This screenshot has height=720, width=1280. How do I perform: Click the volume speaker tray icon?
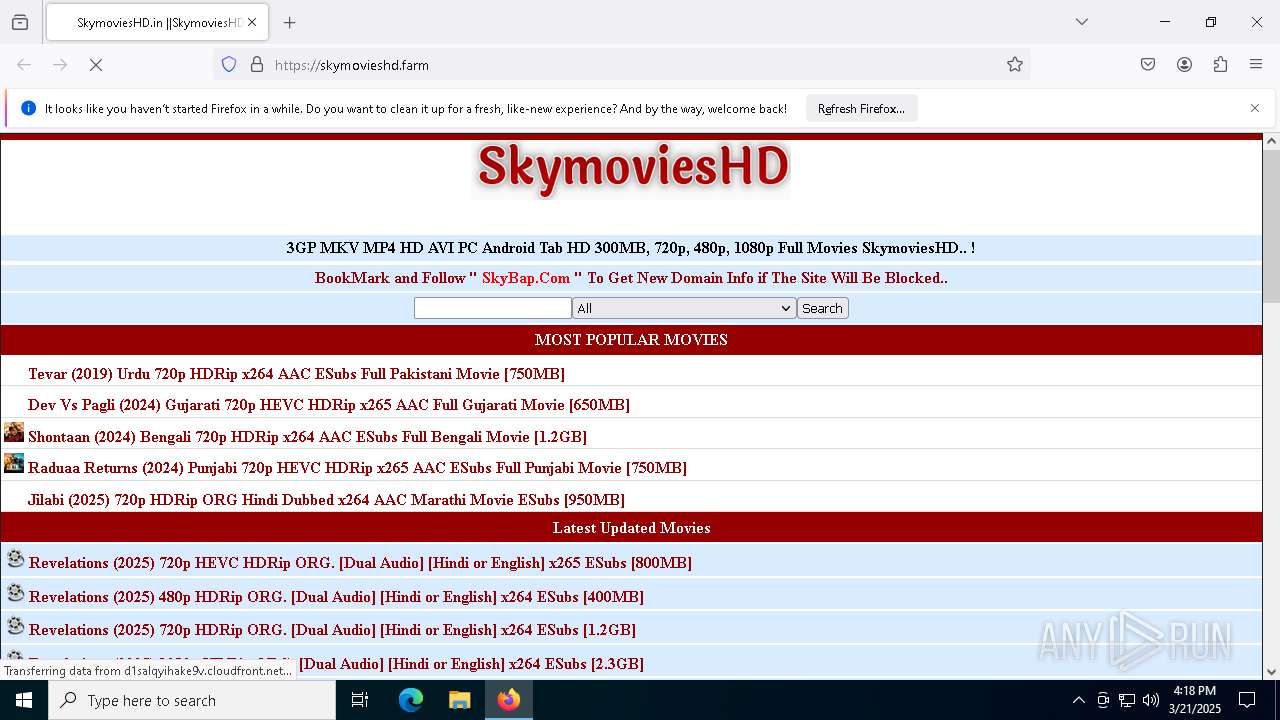(1151, 700)
